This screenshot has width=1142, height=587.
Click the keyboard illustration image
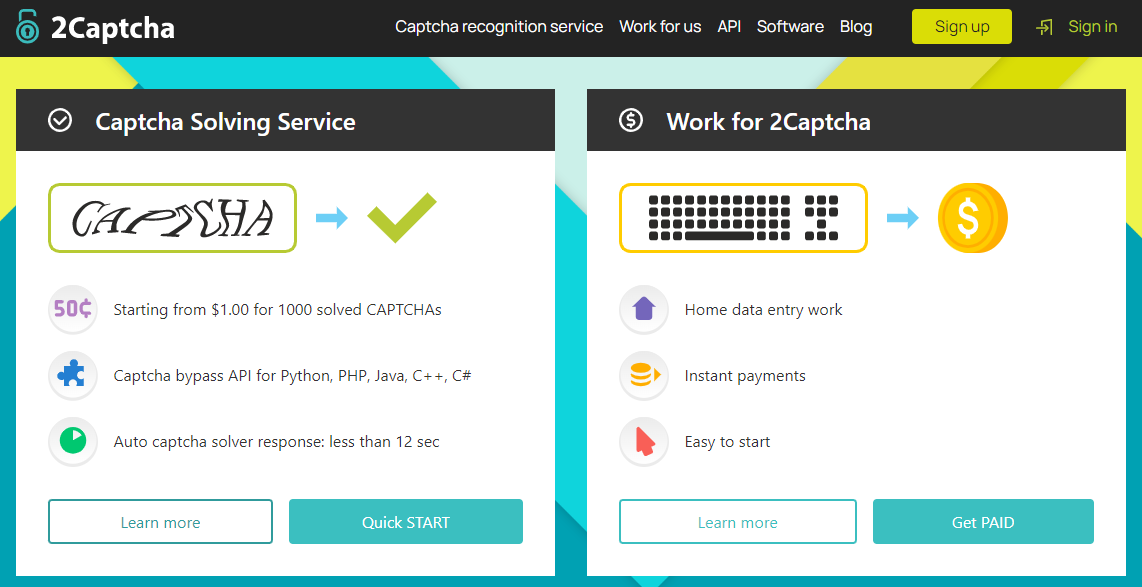[x=743, y=218]
